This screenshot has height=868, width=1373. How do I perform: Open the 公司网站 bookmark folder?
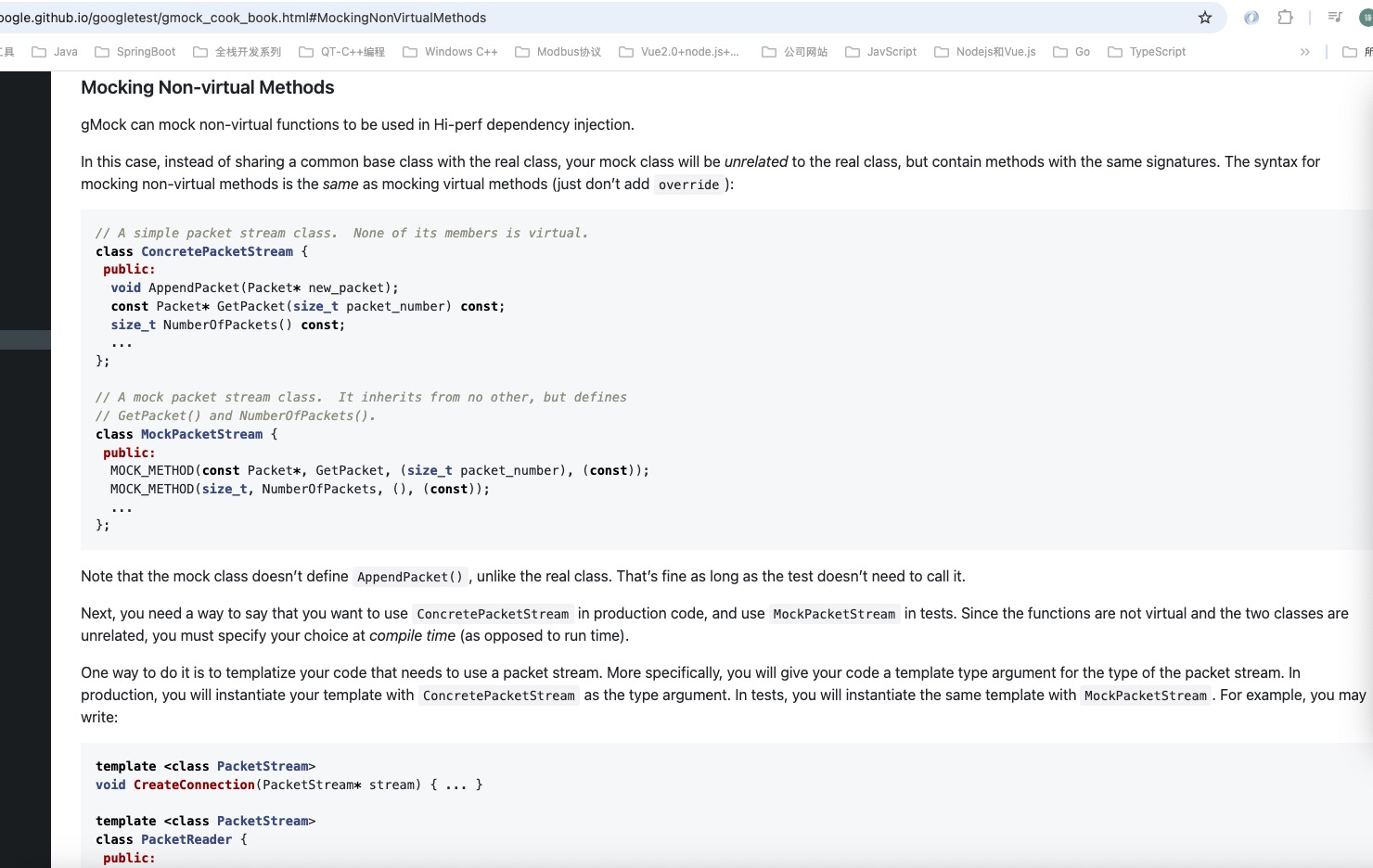pyautogui.click(x=795, y=52)
